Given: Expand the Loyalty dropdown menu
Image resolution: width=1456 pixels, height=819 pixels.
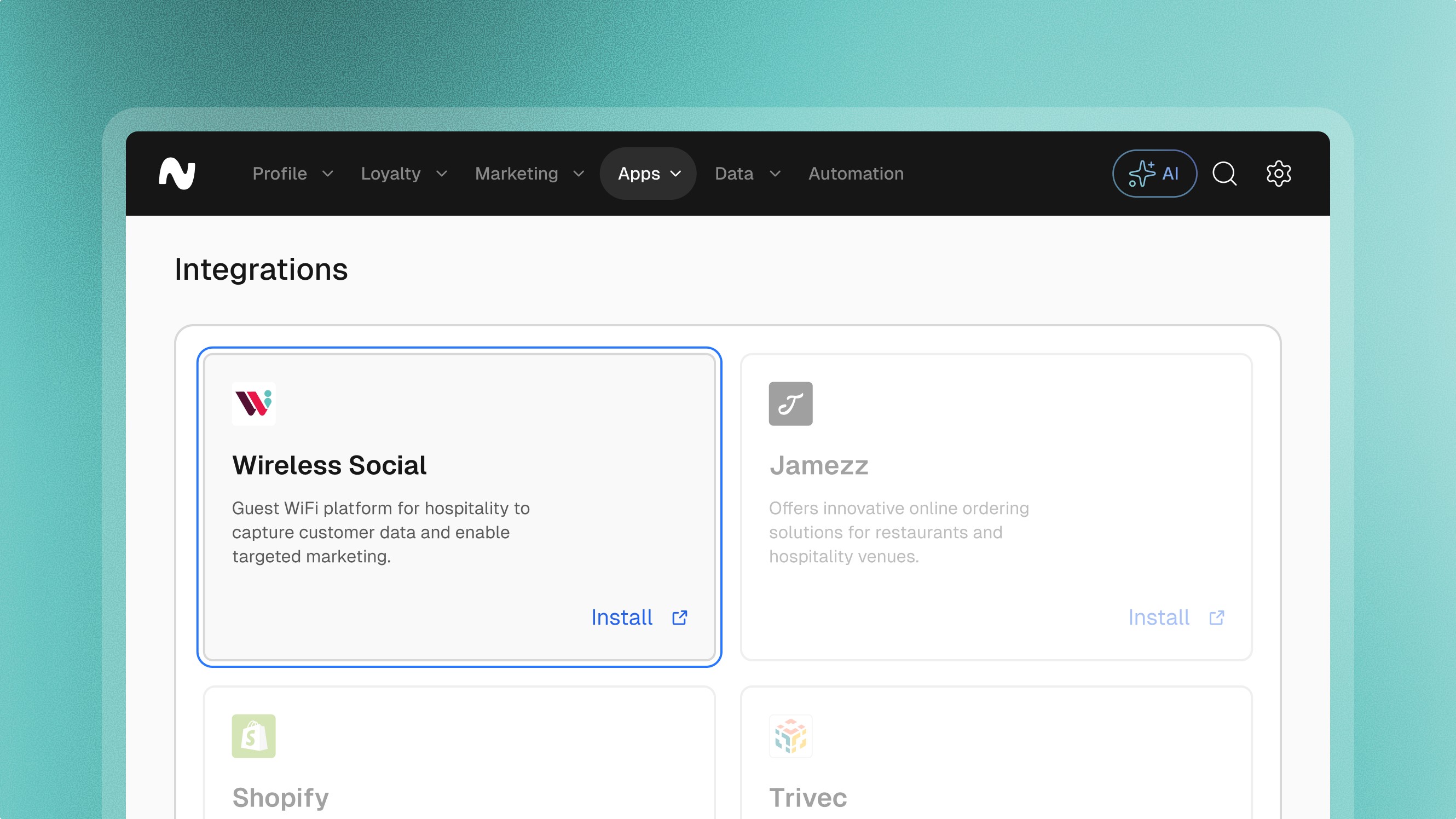Looking at the screenshot, I should (x=403, y=174).
